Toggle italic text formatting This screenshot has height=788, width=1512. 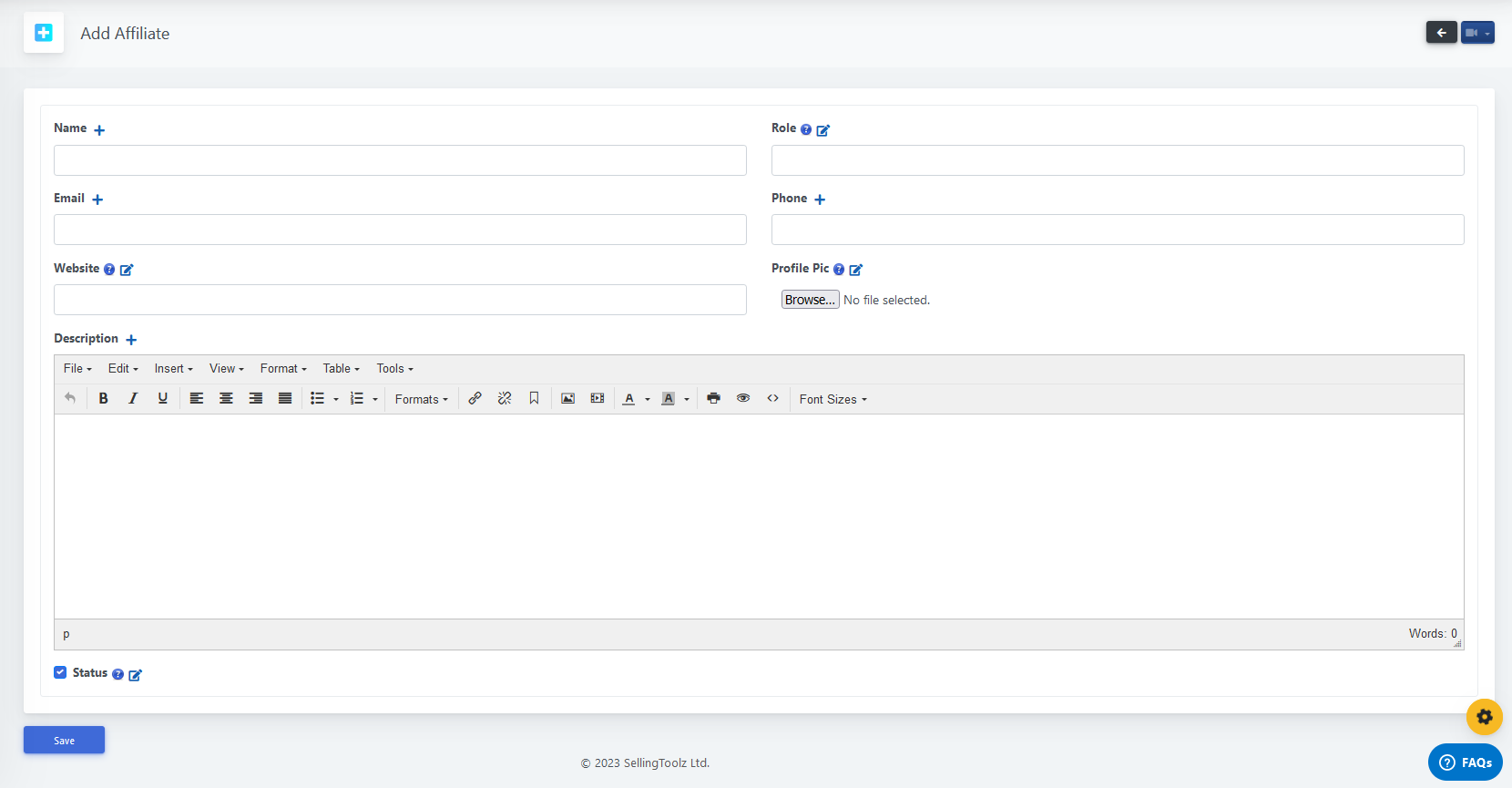click(133, 399)
